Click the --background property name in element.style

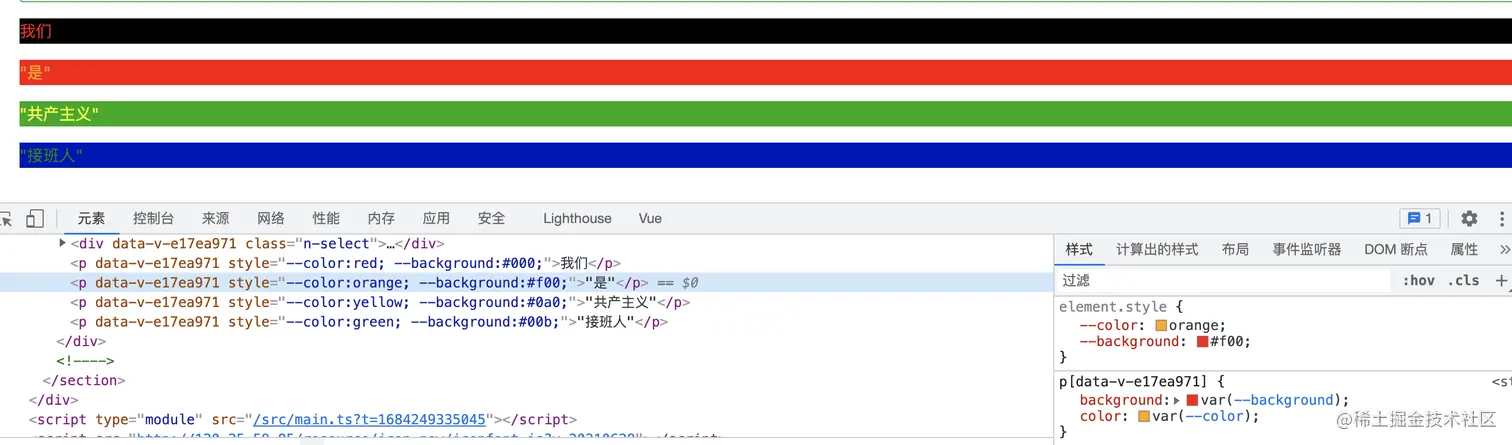1130,341
